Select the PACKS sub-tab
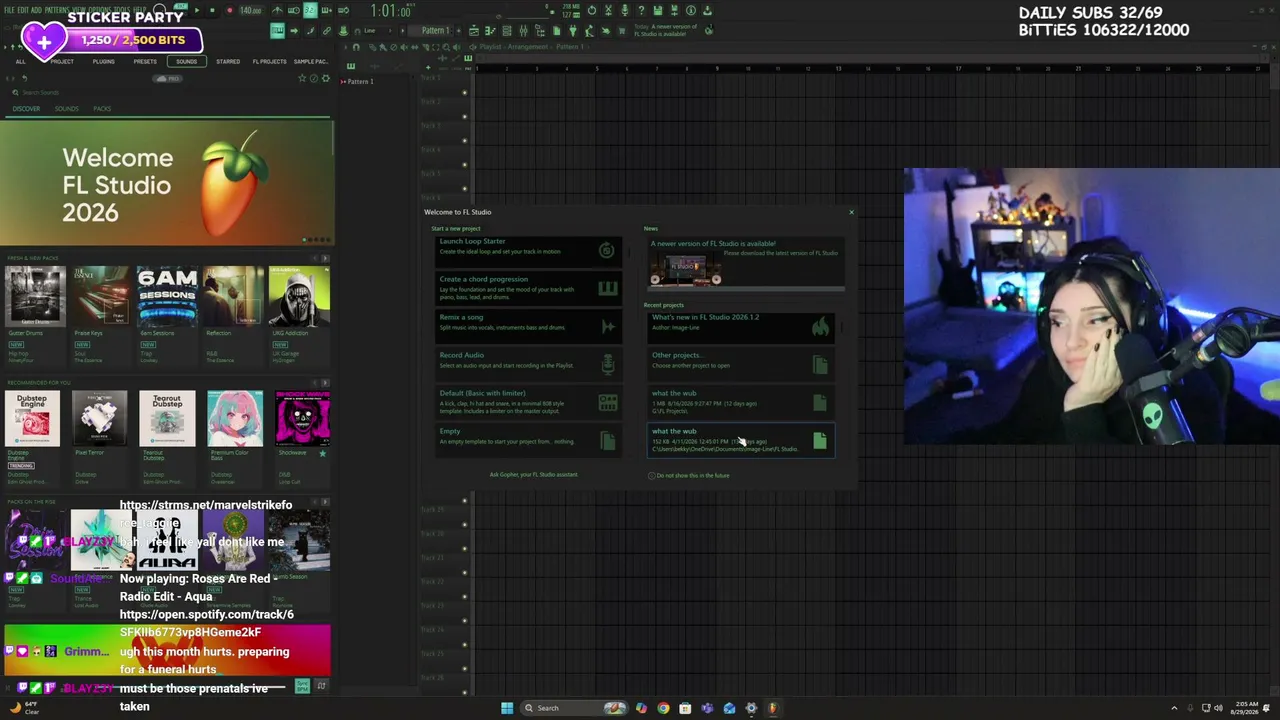The height and width of the screenshot is (720, 1280). coord(102,108)
